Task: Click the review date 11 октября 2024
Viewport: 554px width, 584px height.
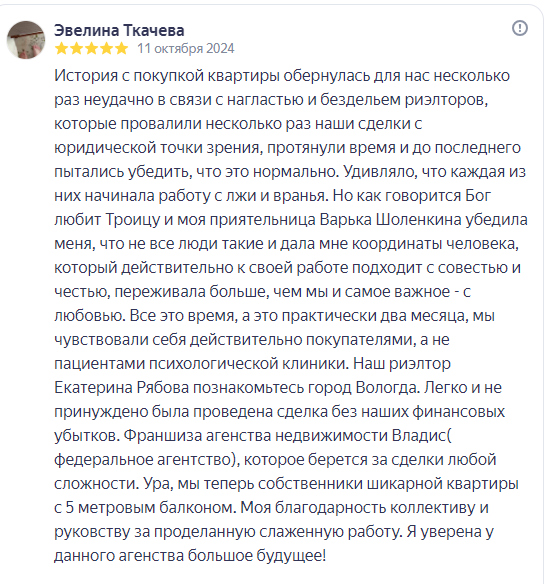Action: click(186, 48)
